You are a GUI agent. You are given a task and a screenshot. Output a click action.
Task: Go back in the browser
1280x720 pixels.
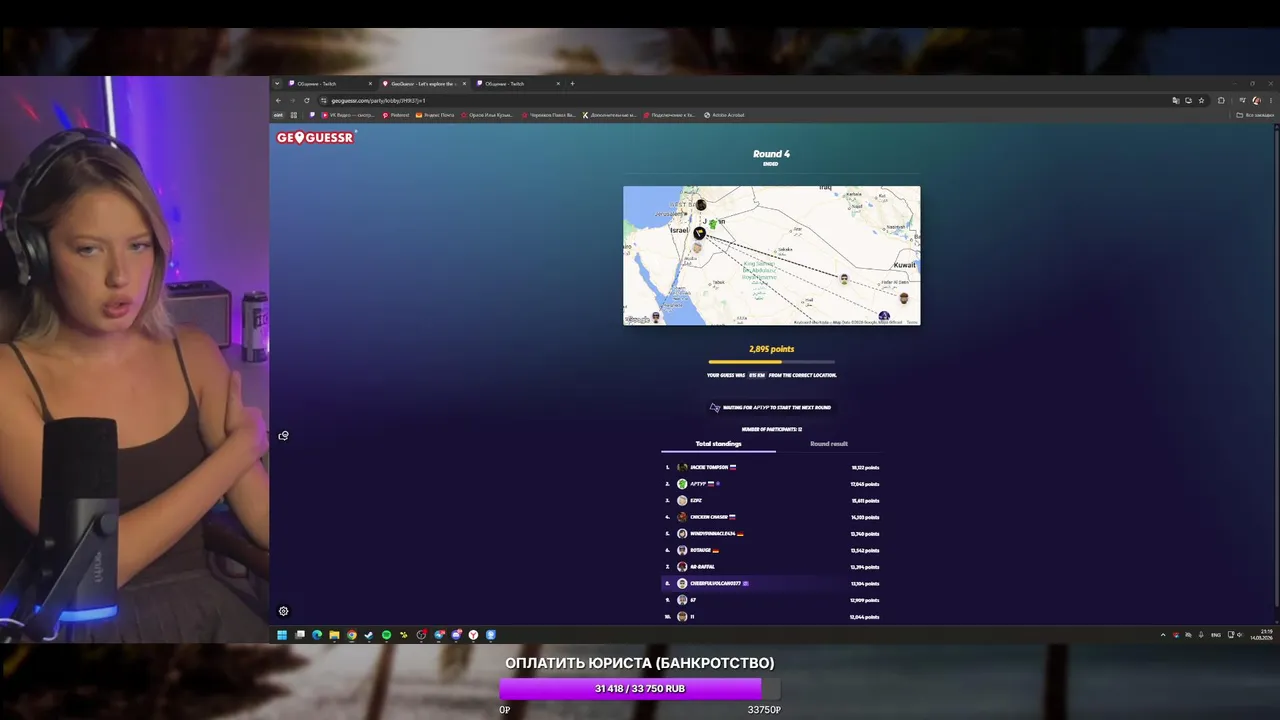point(279,100)
